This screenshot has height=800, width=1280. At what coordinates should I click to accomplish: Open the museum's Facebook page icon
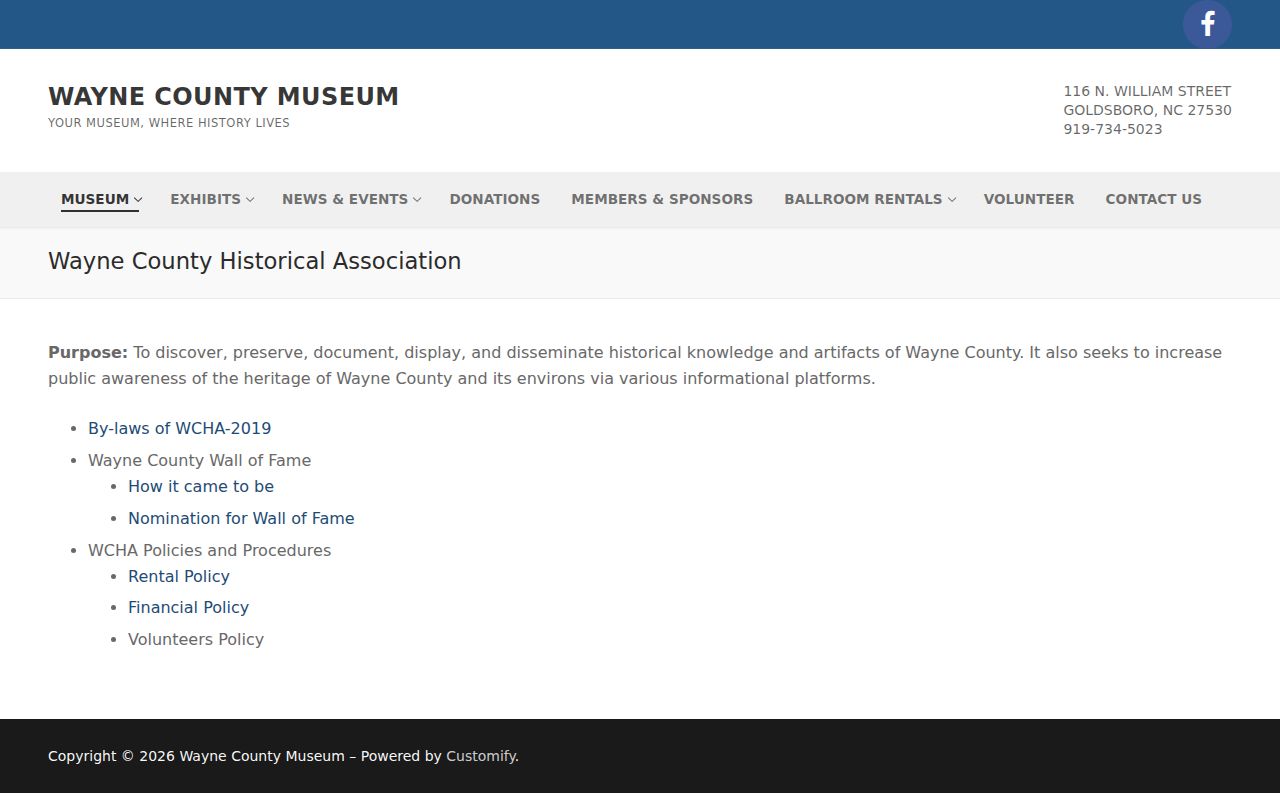pyautogui.click(x=1207, y=24)
